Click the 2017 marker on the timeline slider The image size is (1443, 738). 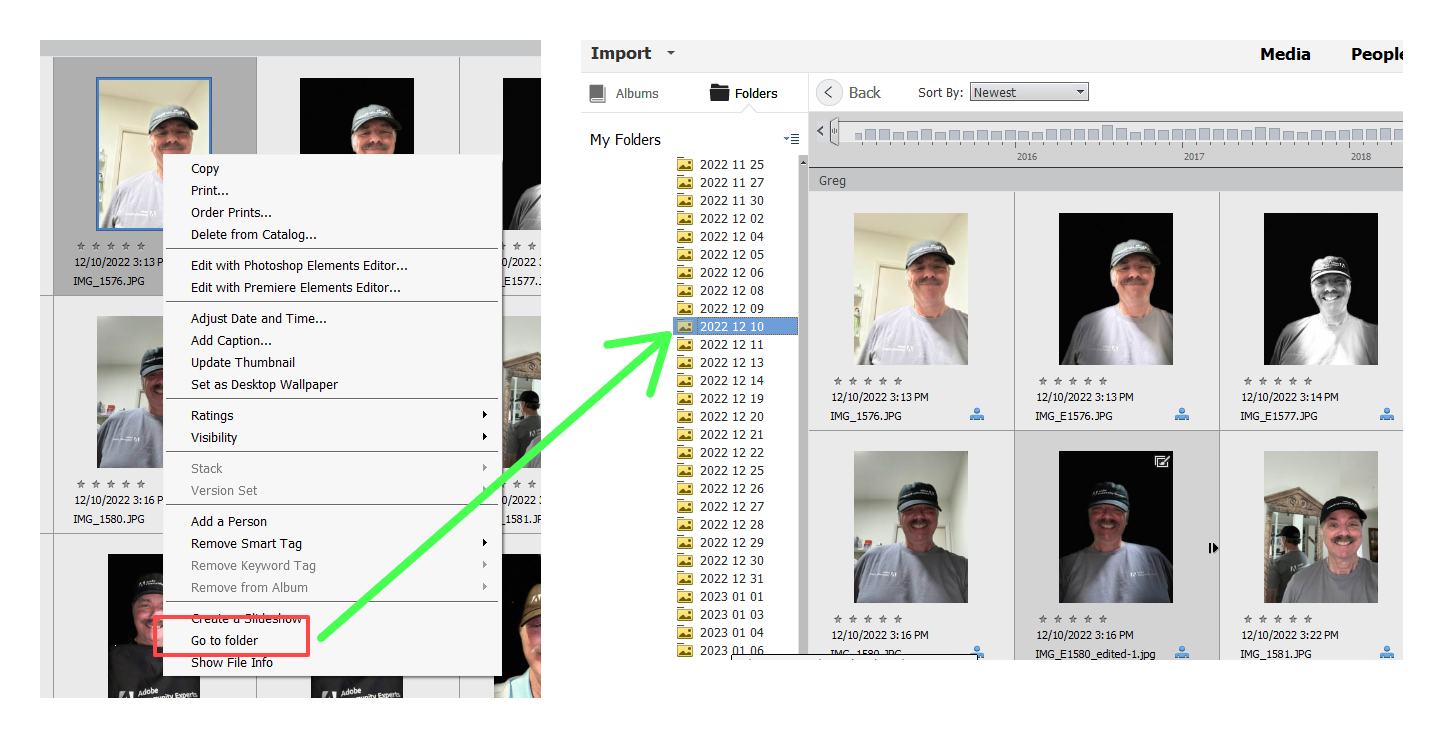click(1193, 157)
